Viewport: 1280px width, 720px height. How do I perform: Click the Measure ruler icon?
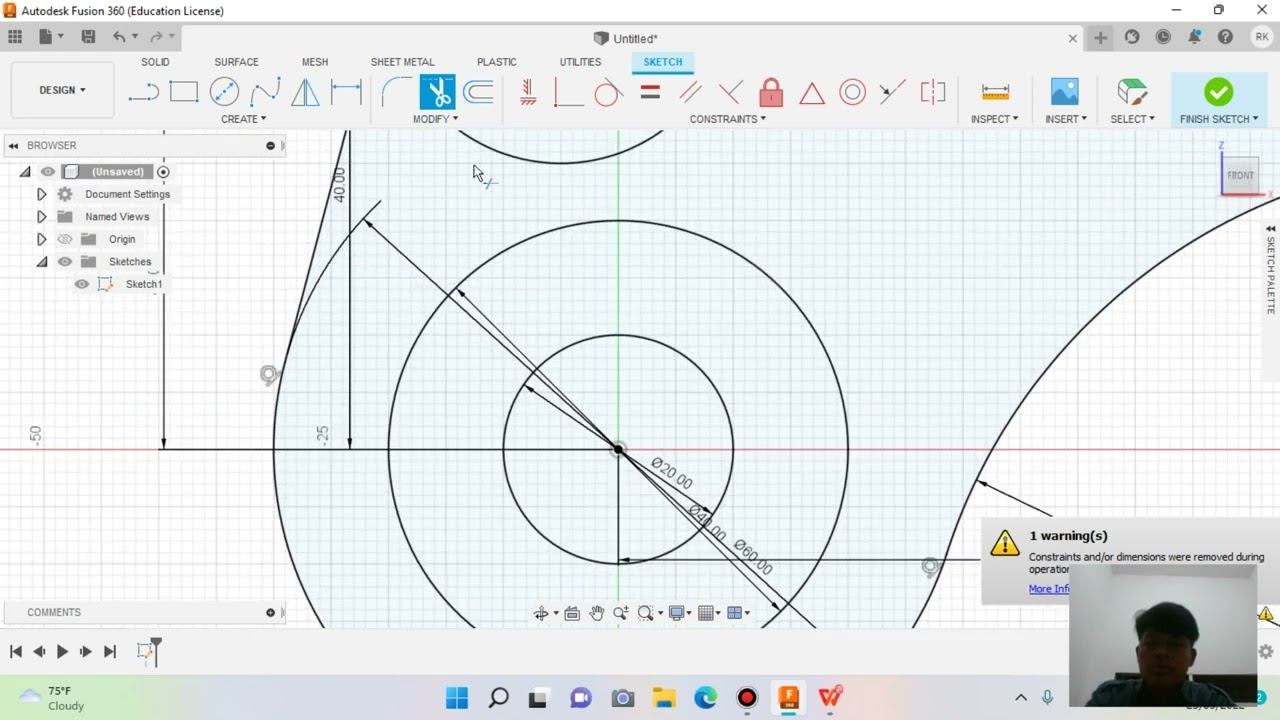(995, 93)
